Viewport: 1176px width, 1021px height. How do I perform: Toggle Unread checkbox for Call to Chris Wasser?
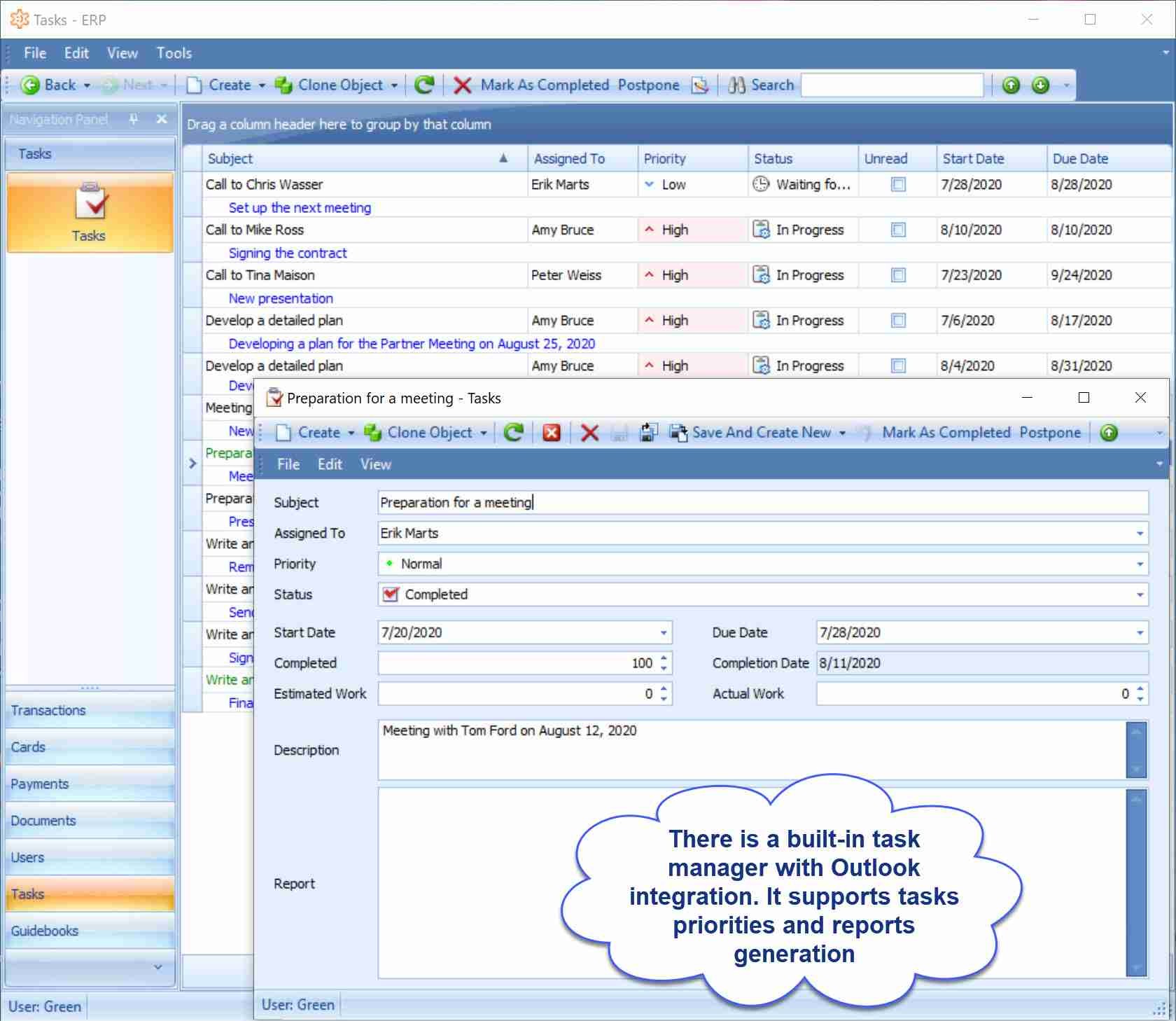[x=898, y=185]
